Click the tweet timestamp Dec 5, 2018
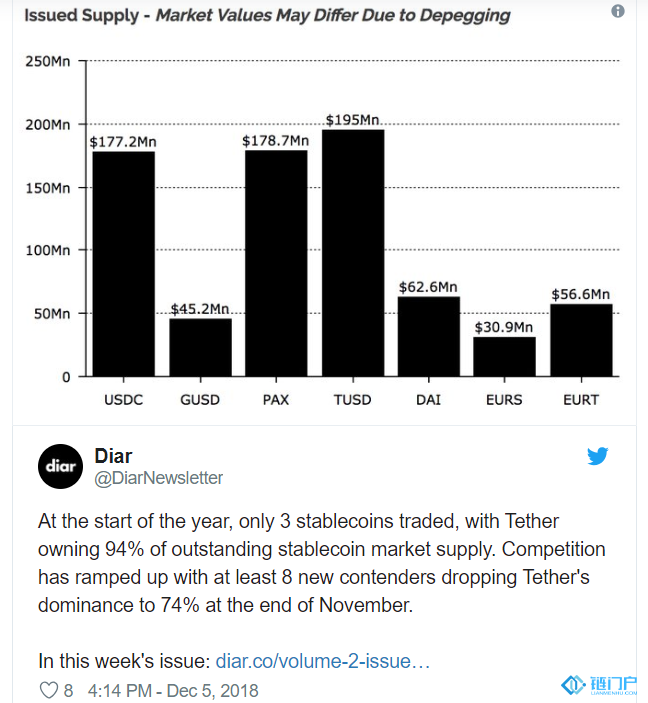Image resolution: width=648 pixels, height=703 pixels. click(173, 690)
